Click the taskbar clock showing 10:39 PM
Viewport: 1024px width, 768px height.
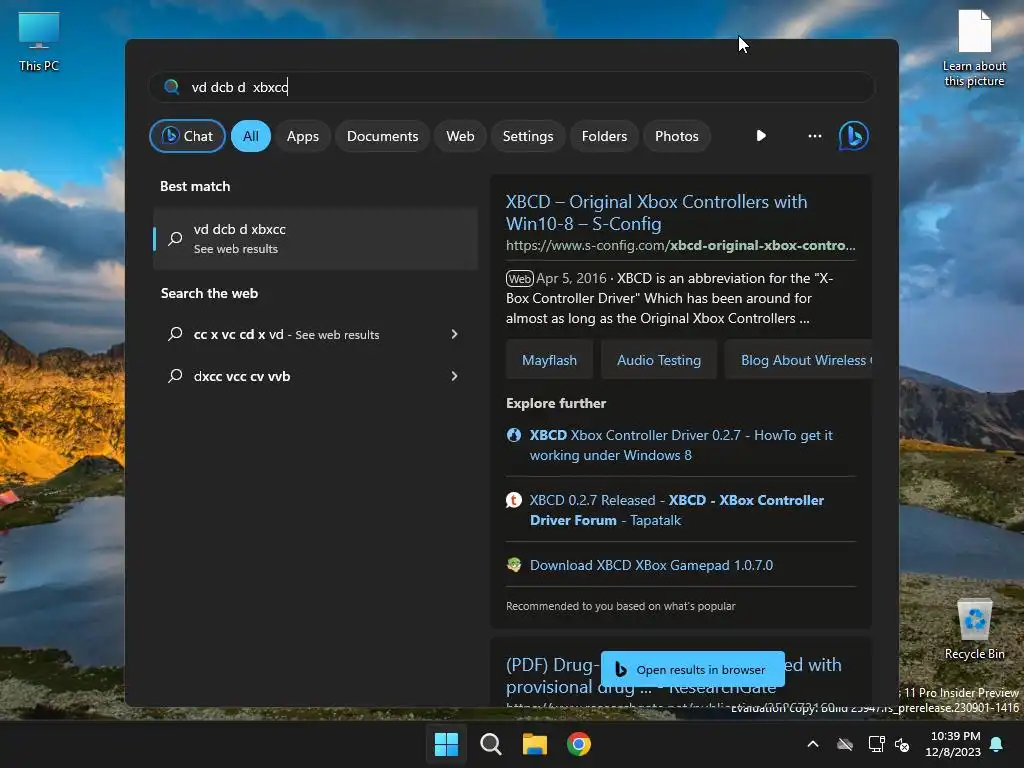point(953,744)
